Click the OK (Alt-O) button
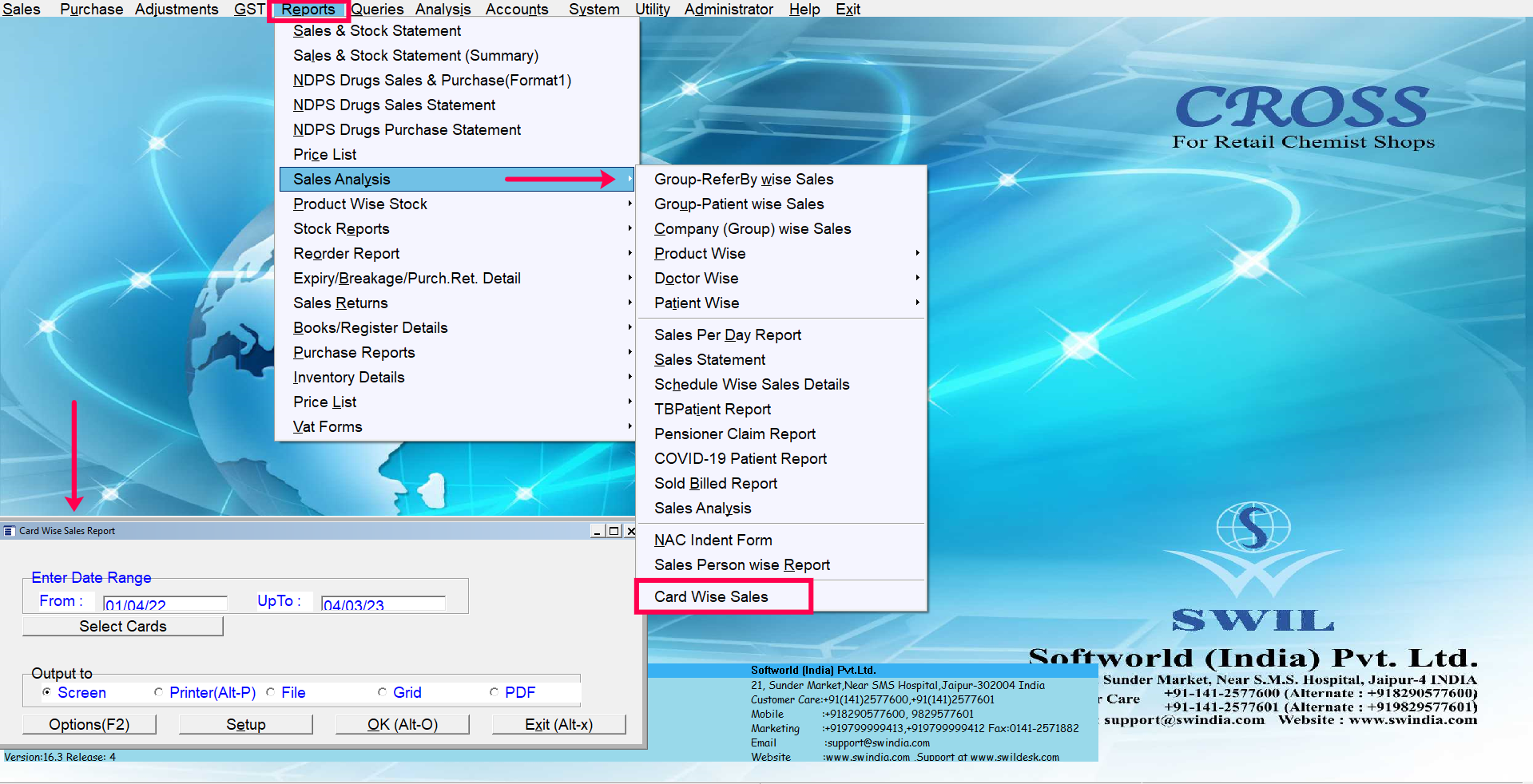Viewport: 1533px width, 784px height. point(403,725)
